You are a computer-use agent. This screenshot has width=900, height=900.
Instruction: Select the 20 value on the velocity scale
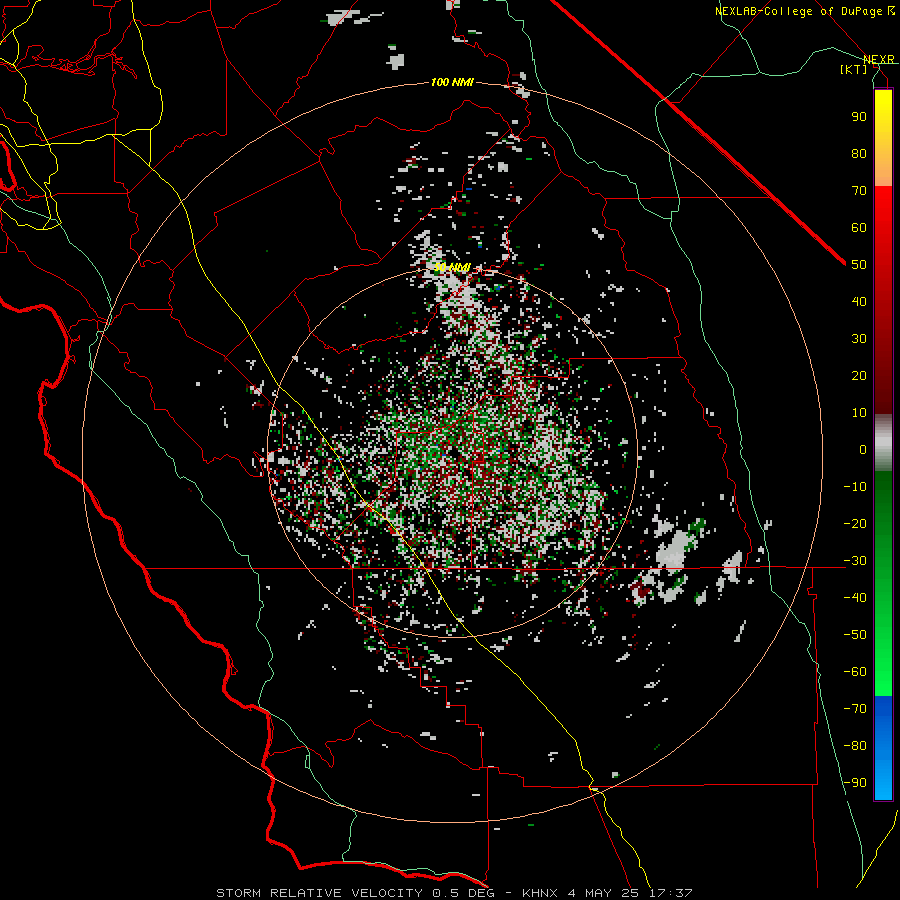859,375
